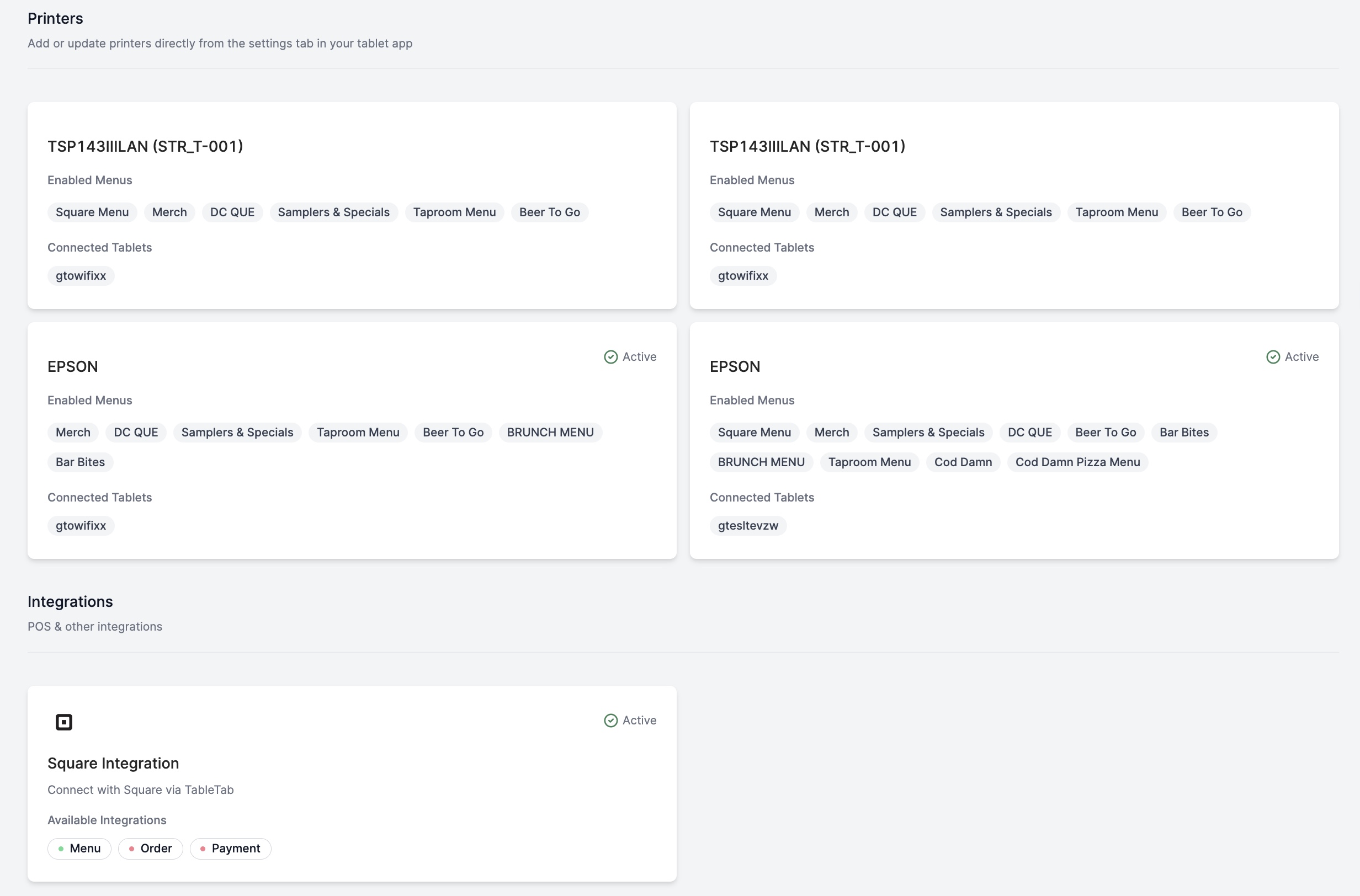
Task: Click the right EPSON printer title
Action: [x=735, y=366]
